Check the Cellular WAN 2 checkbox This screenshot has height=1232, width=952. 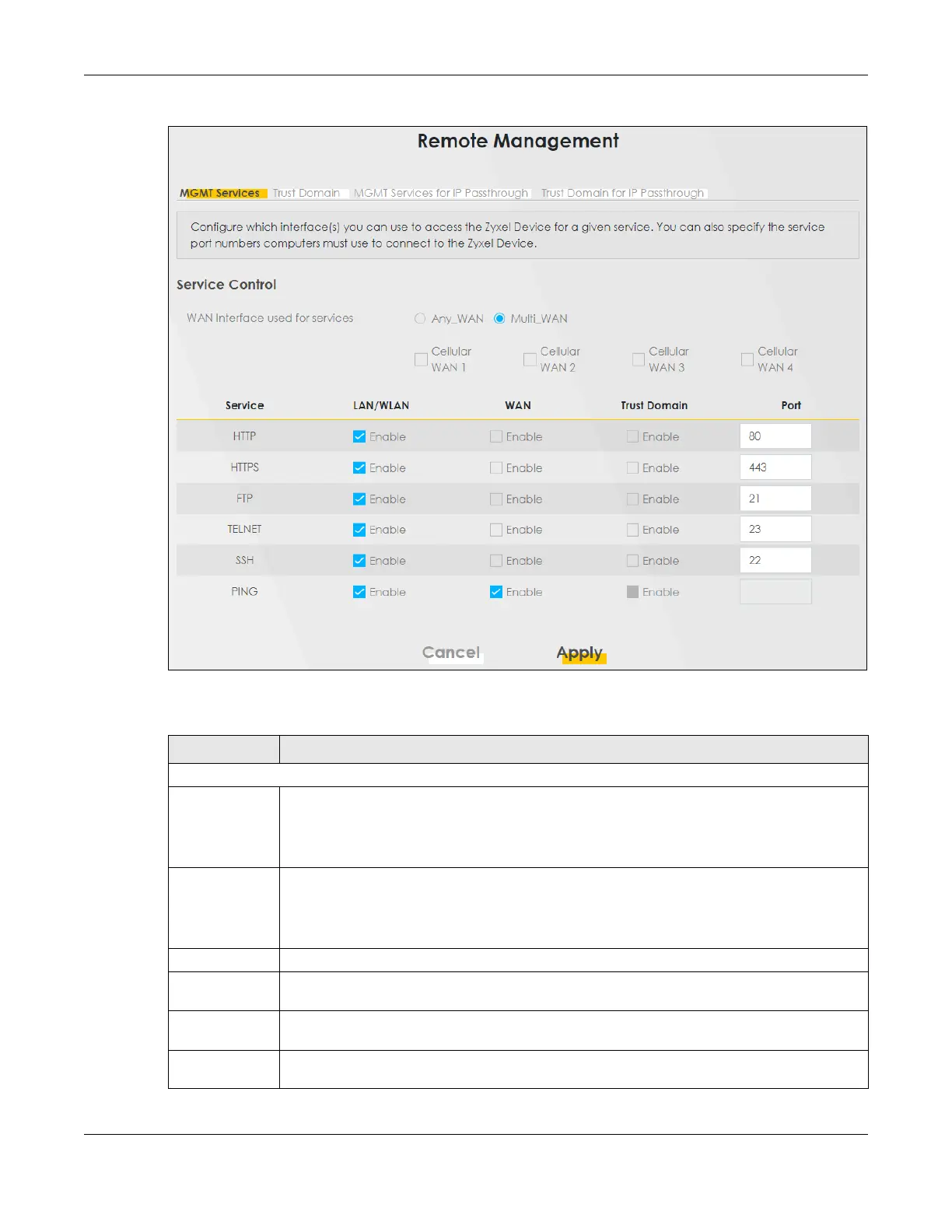(x=530, y=359)
